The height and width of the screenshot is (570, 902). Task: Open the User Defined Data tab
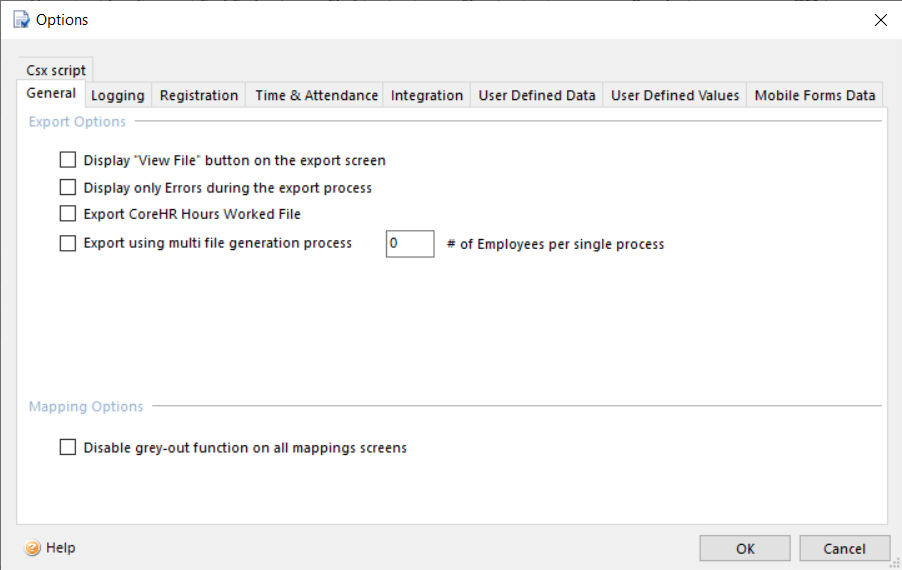(x=537, y=95)
